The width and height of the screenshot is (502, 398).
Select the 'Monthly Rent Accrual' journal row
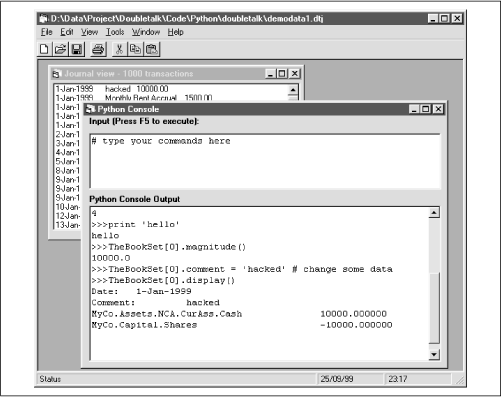tap(171, 98)
